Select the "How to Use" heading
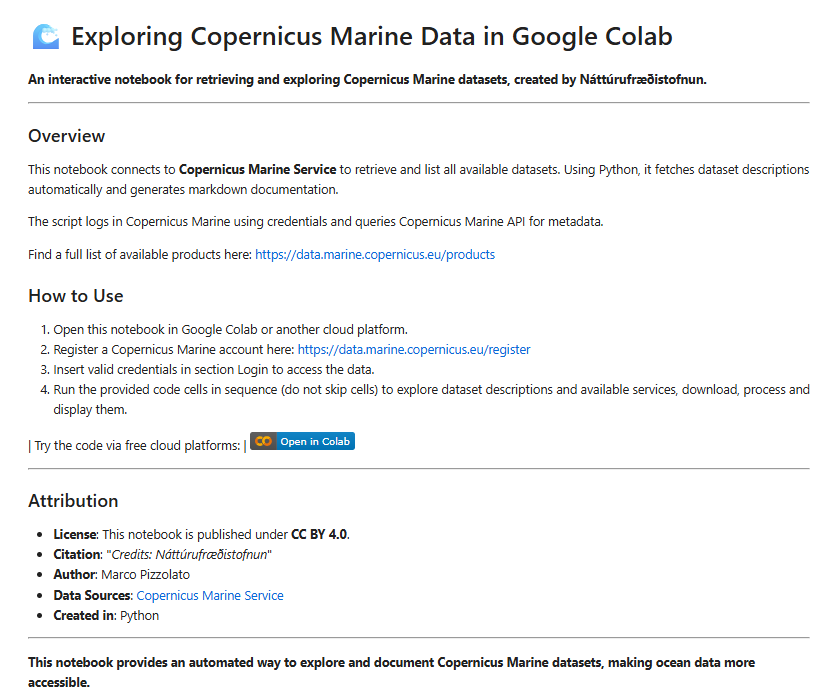This screenshot has width=828, height=696. [76, 296]
